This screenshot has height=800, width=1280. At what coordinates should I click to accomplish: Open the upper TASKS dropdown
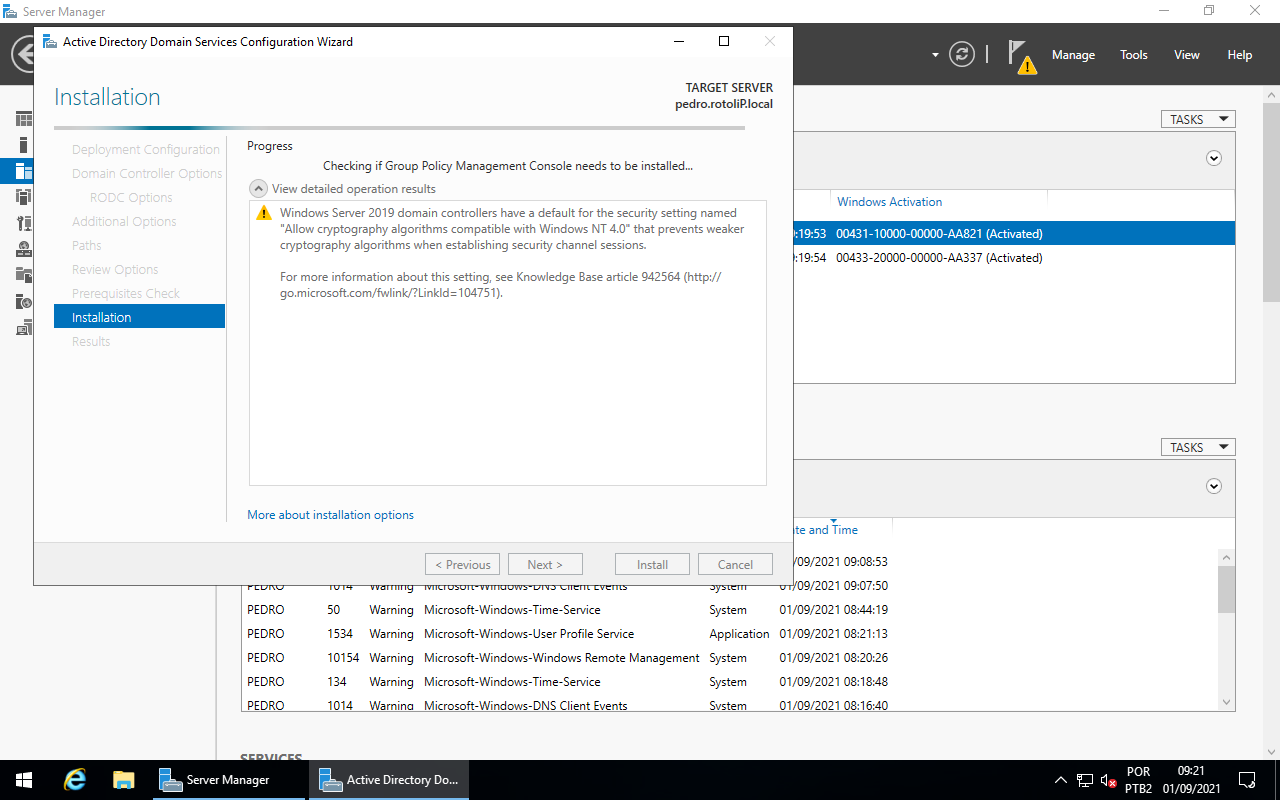(x=1197, y=119)
